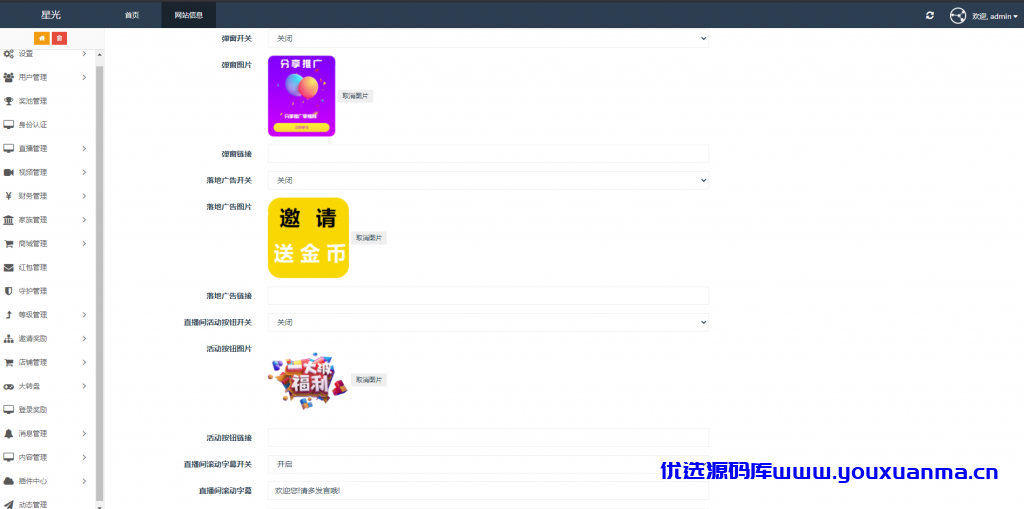Focus the 弹窗链接 input field
Image resolution: width=1024 pixels, height=509 pixels.
pos(488,154)
